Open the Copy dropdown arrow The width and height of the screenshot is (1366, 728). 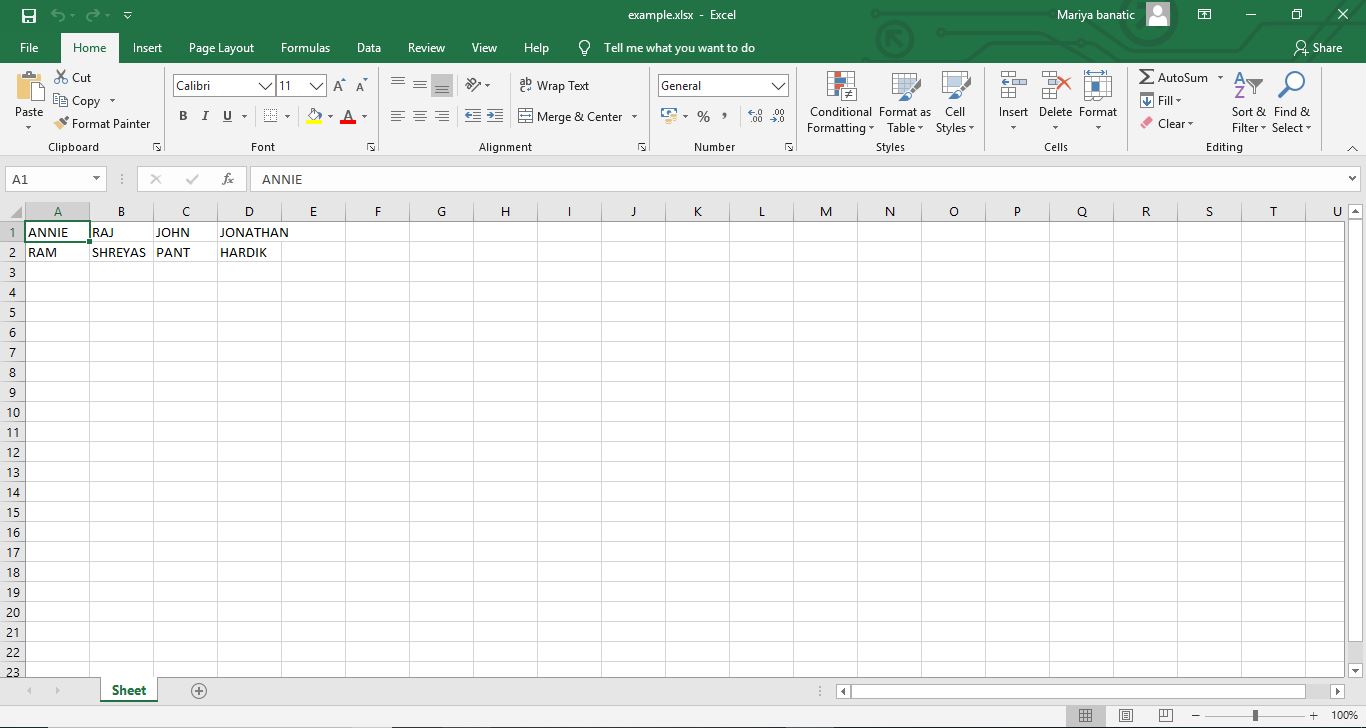coord(112,100)
